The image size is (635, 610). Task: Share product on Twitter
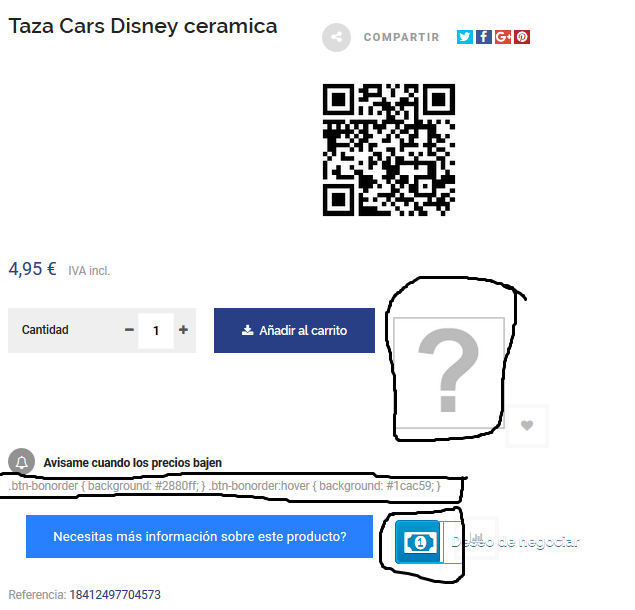(465, 37)
